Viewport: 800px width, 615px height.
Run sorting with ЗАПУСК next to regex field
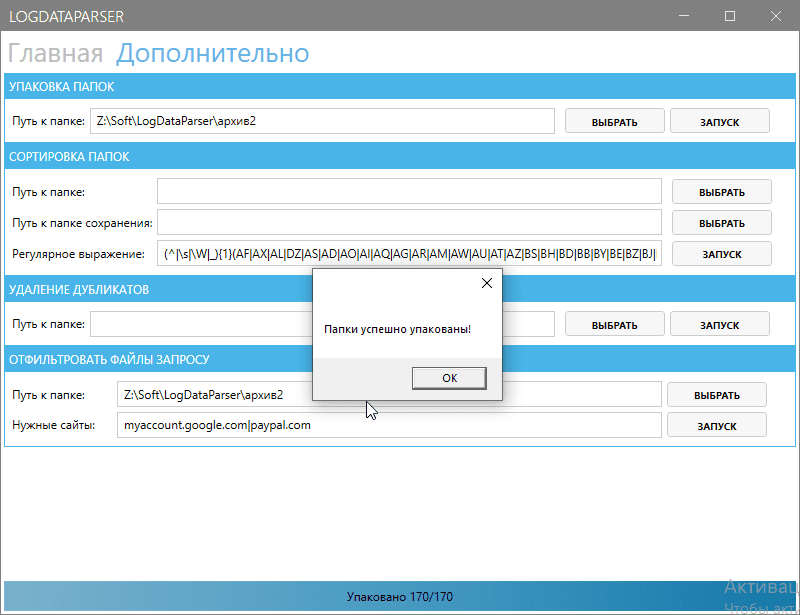point(721,253)
